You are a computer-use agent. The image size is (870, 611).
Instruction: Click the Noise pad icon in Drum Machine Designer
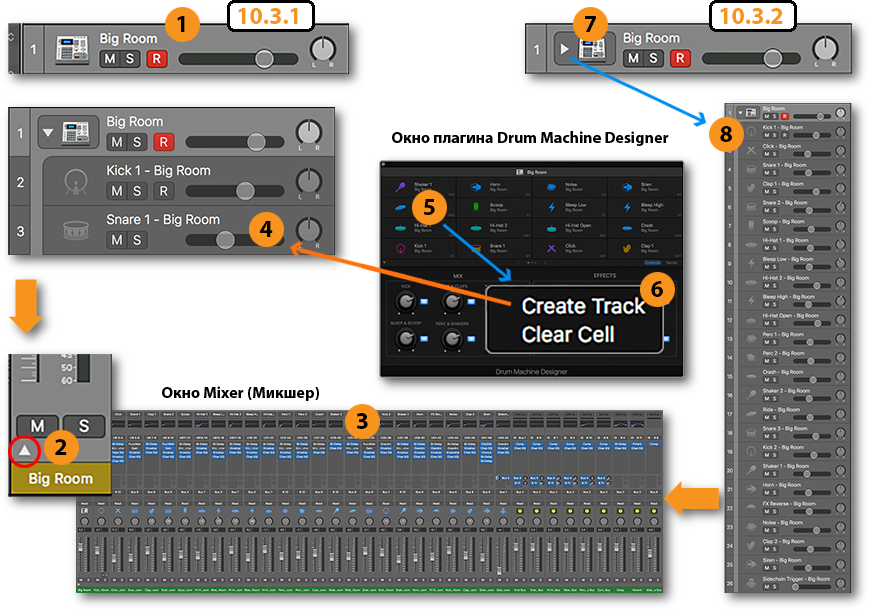(x=552, y=187)
